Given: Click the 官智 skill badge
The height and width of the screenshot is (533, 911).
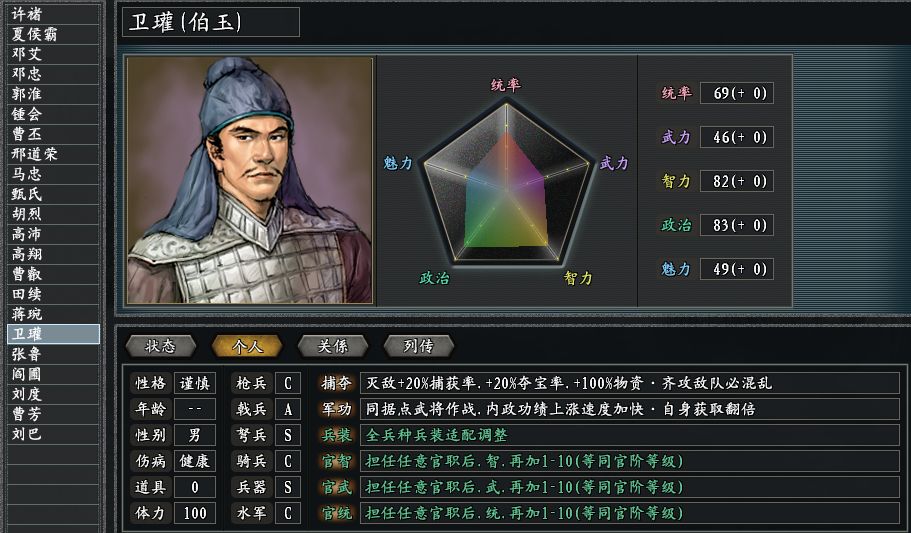Looking at the screenshot, I should (x=336, y=461).
